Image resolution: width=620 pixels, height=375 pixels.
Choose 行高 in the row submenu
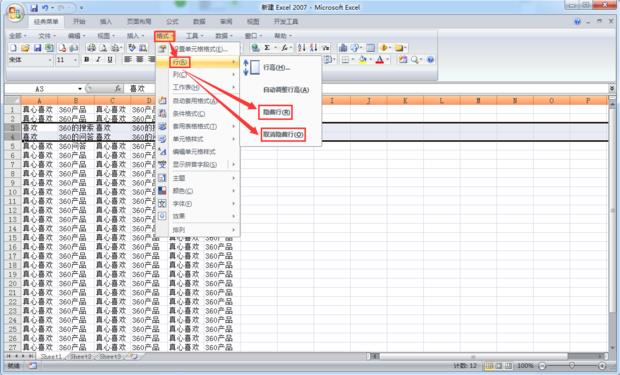(x=276, y=68)
